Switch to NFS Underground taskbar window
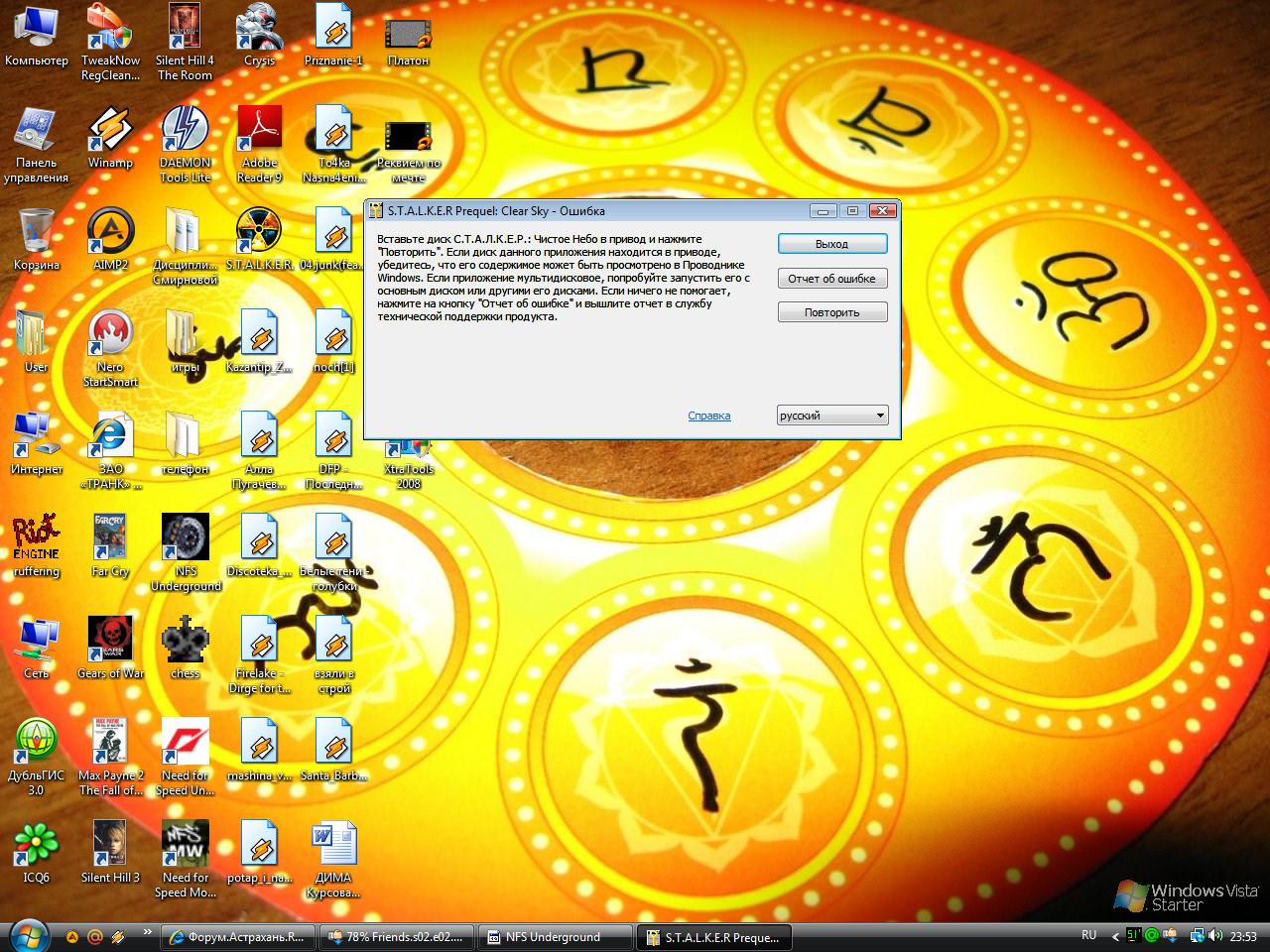This screenshot has width=1270, height=952. [x=556, y=937]
